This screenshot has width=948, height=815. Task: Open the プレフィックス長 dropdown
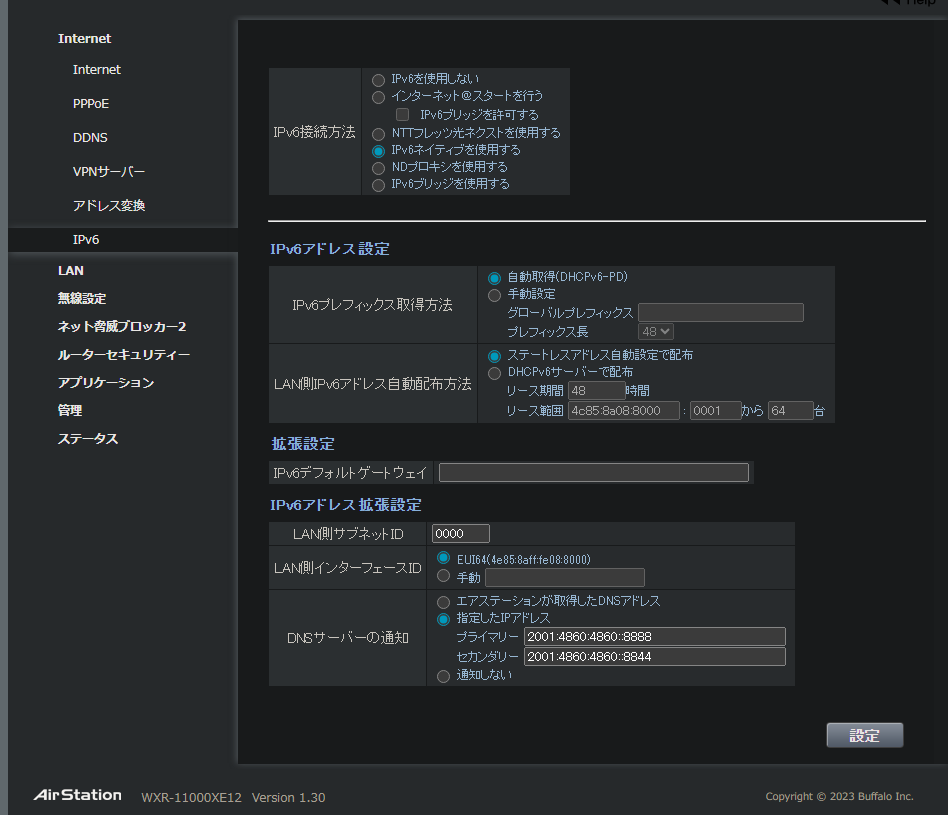tap(655, 331)
